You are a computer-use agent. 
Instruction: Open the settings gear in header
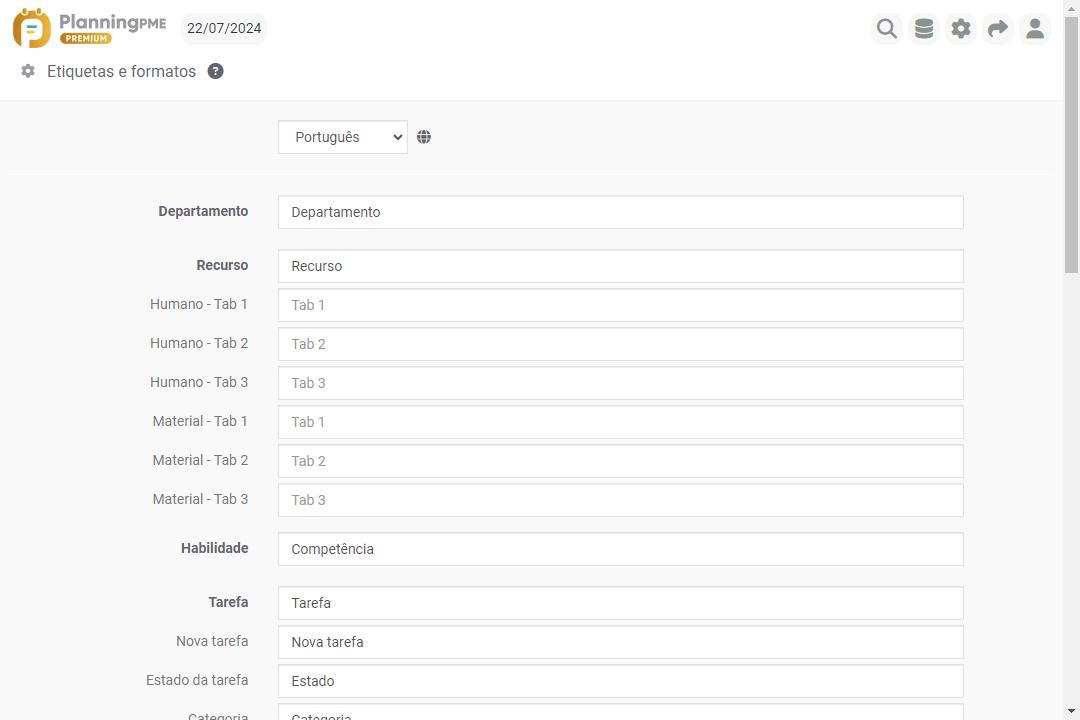pos(961,29)
